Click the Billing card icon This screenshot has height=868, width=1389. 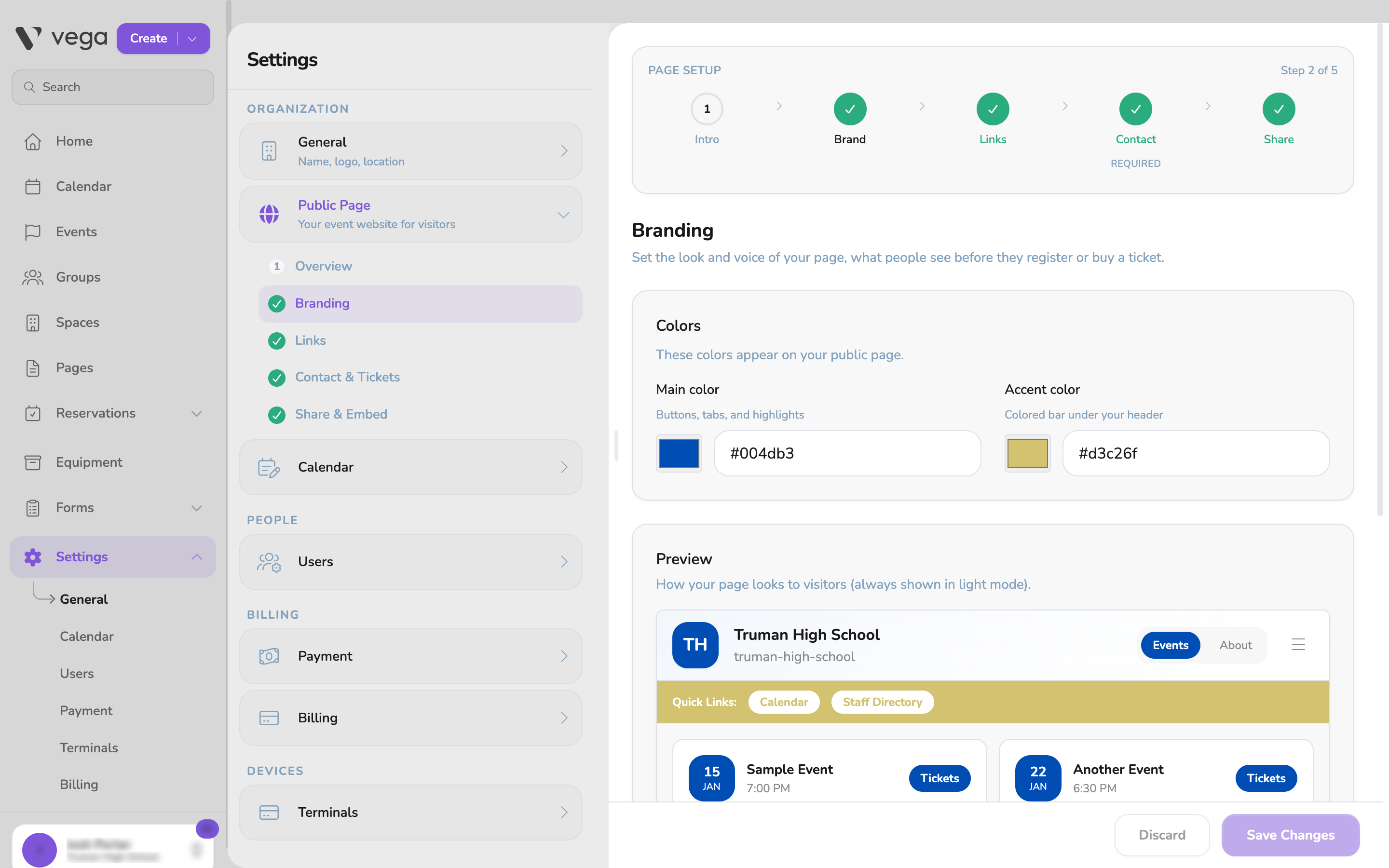(269, 718)
